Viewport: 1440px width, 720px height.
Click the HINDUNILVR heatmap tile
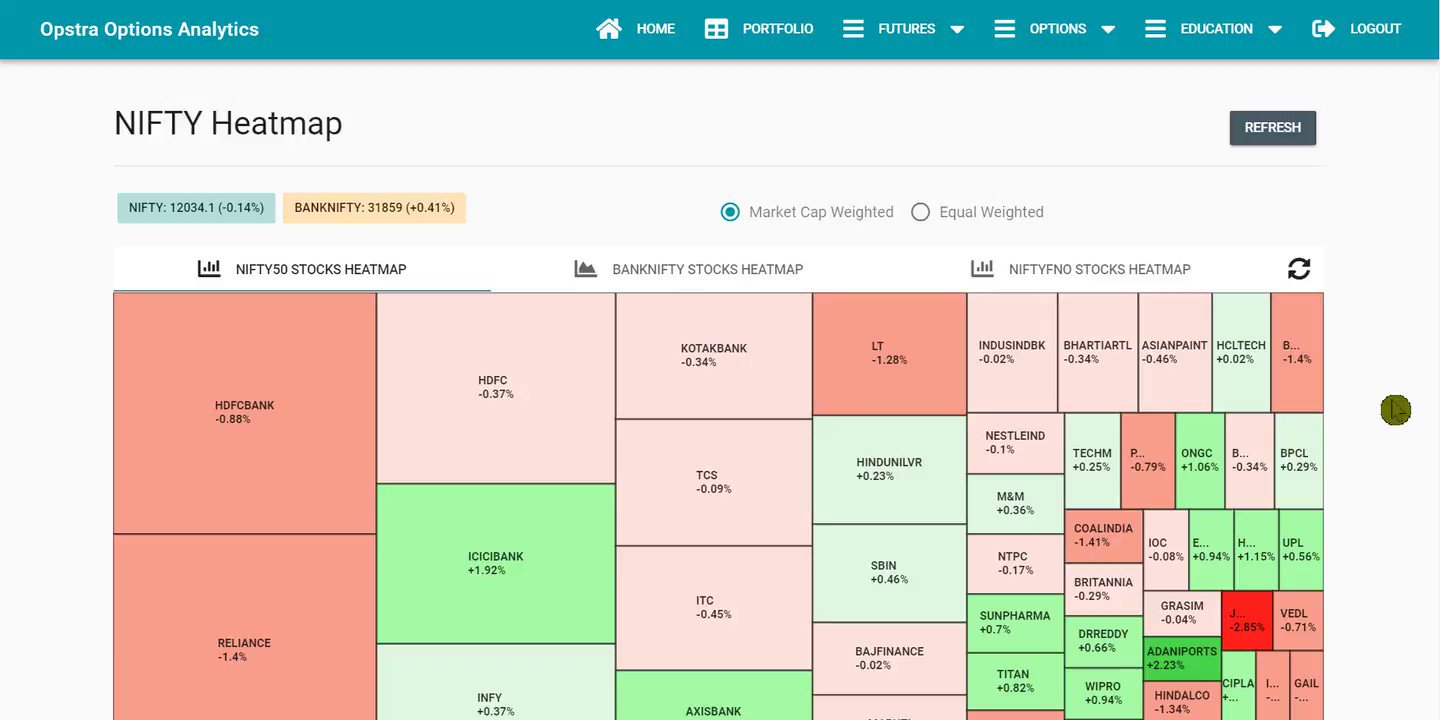click(890, 470)
